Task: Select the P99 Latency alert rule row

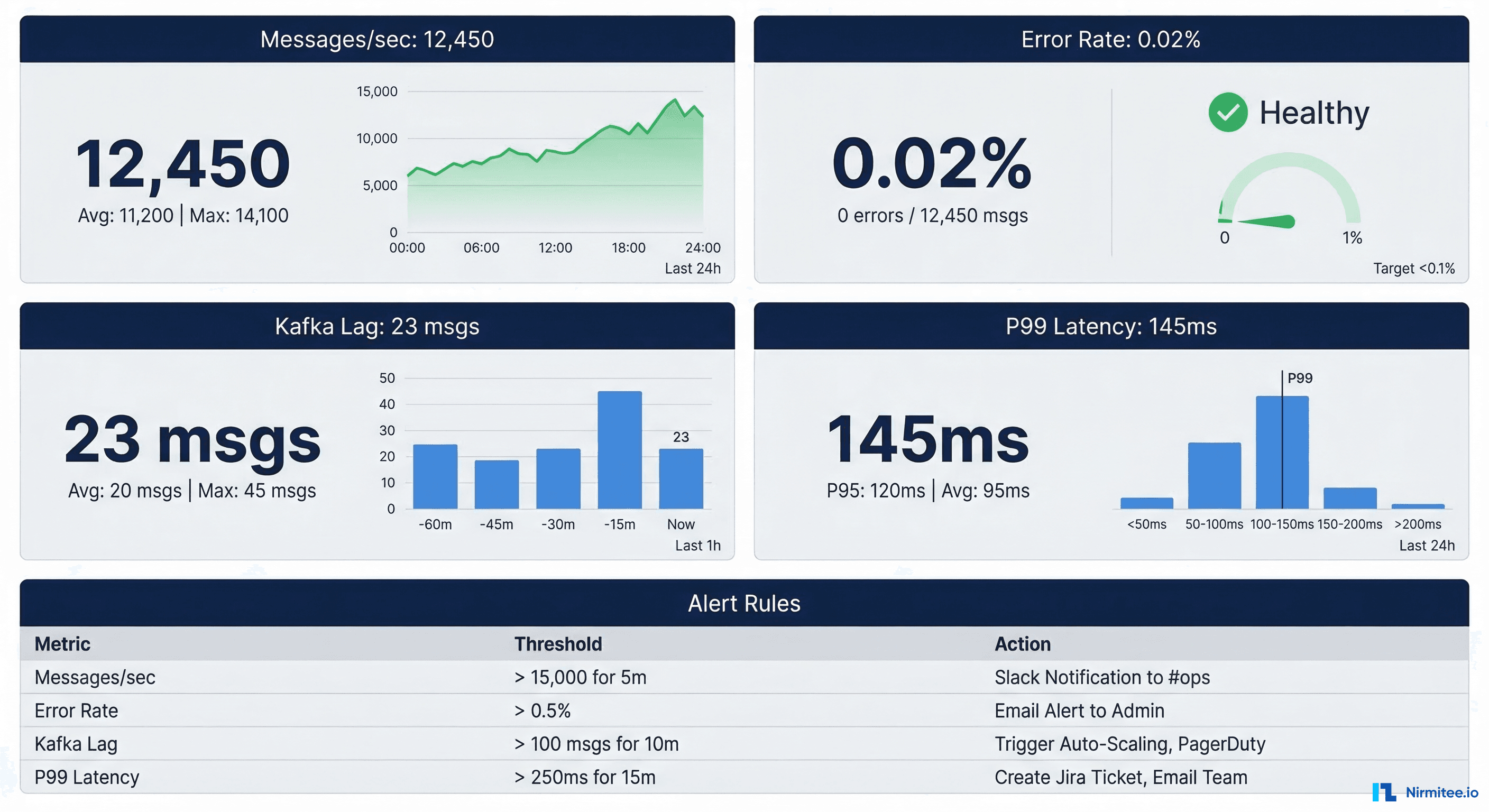Action: coord(744,777)
